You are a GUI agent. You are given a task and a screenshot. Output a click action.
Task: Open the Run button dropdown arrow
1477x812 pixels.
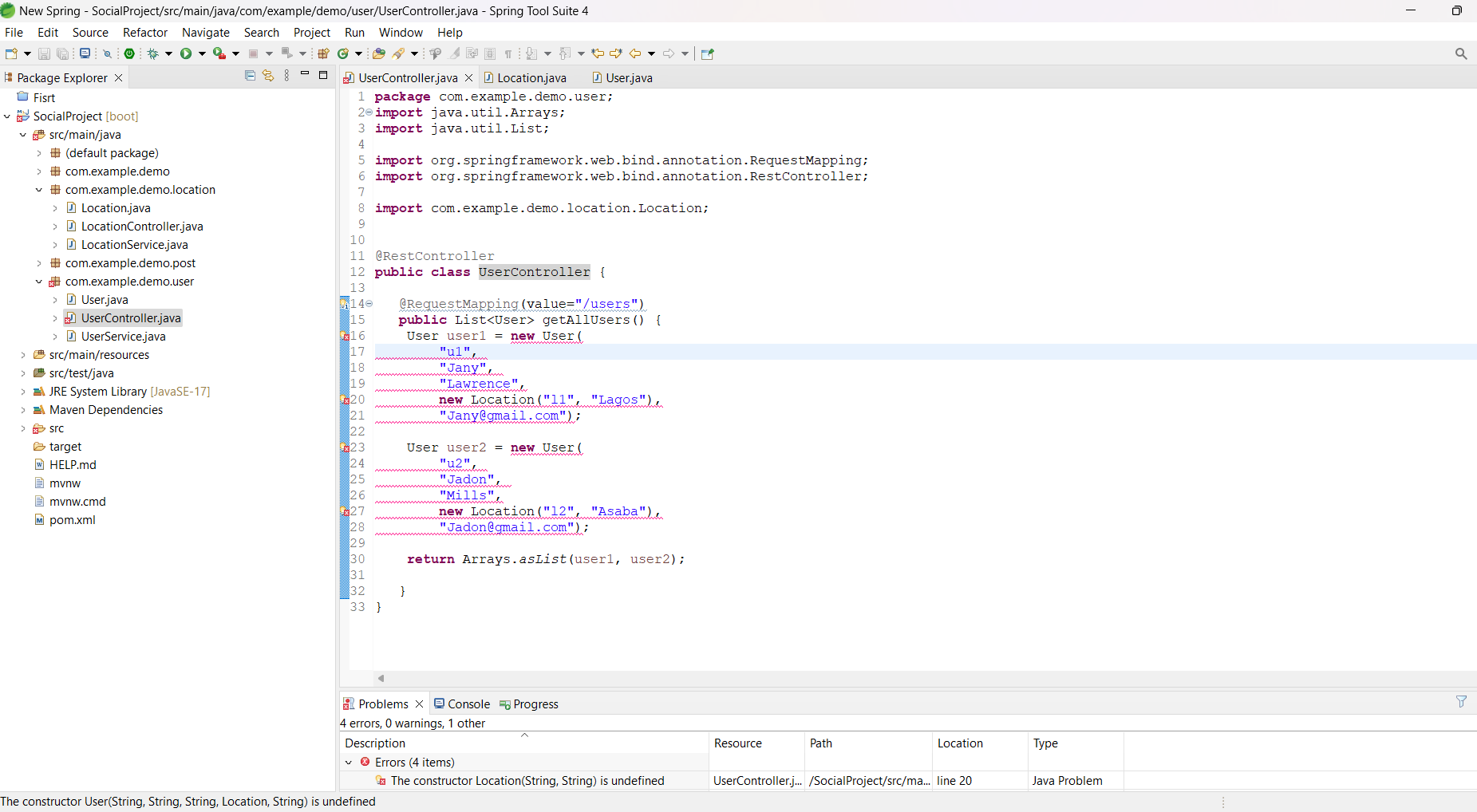(202, 53)
